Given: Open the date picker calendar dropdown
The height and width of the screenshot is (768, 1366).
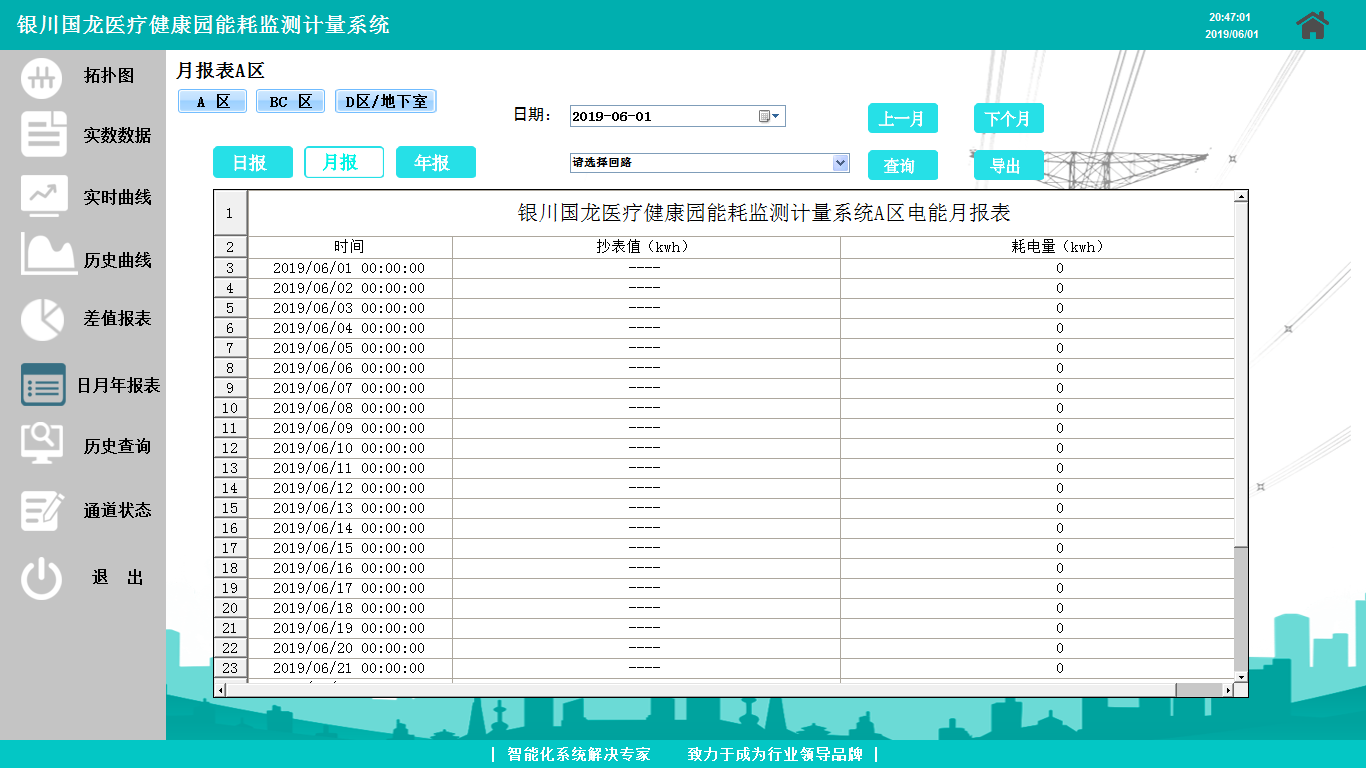Looking at the screenshot, I should click(769, 117).
